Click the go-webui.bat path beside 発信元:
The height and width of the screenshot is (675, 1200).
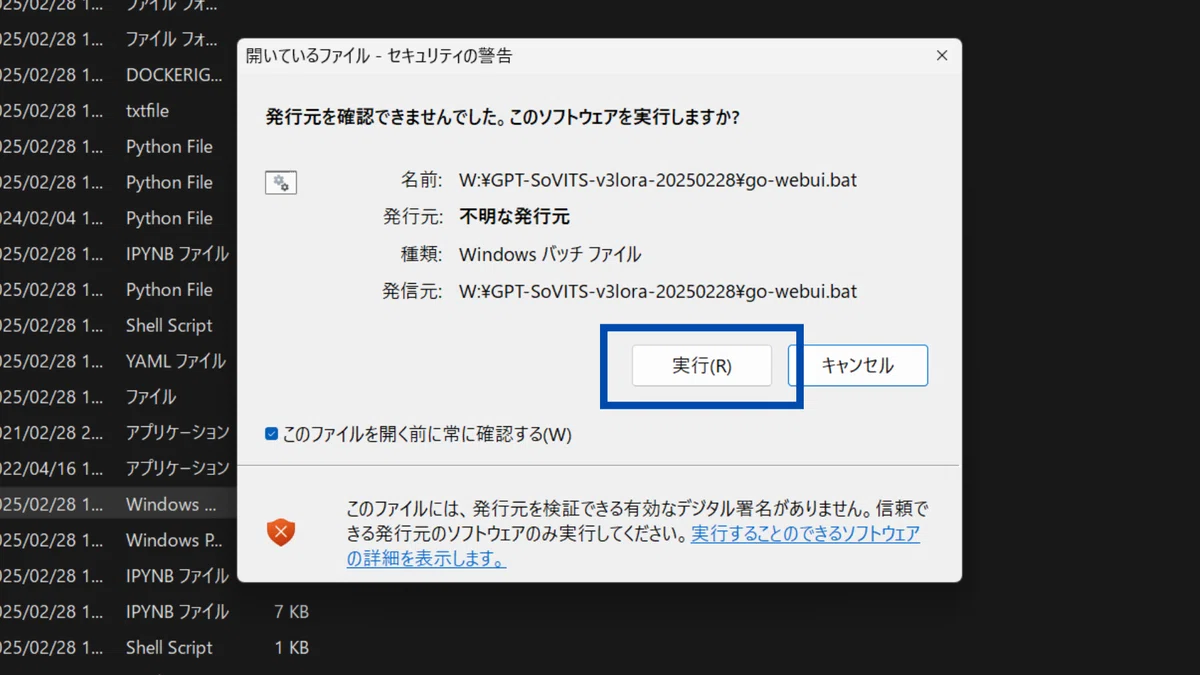[x=658, y=292]
